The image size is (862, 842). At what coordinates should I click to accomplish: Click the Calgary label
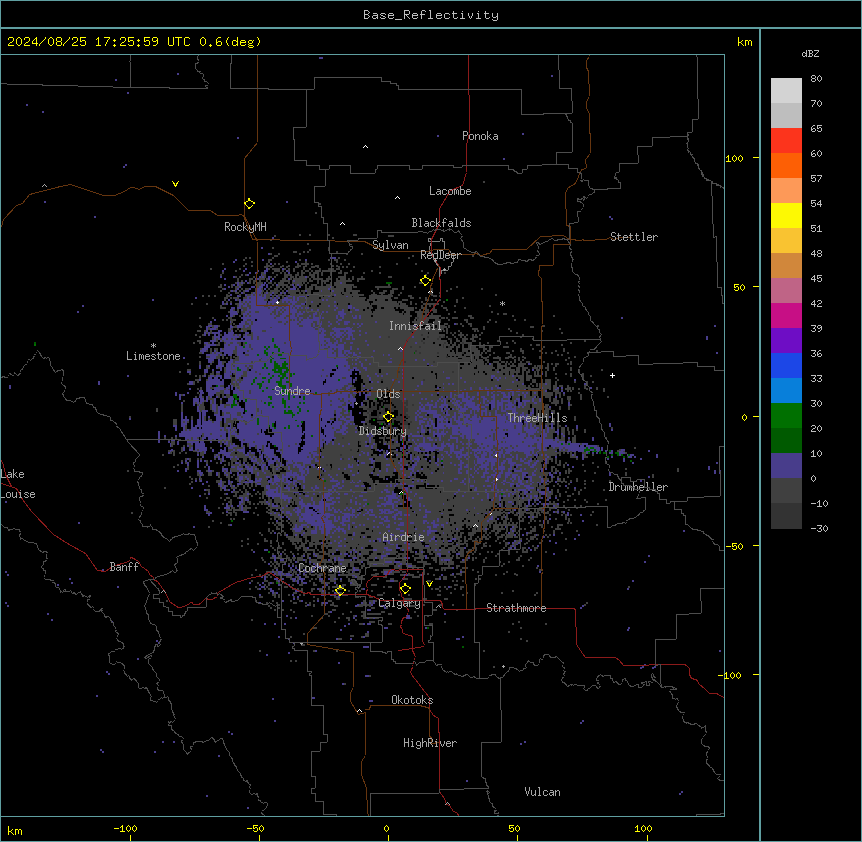pos(399,603)
